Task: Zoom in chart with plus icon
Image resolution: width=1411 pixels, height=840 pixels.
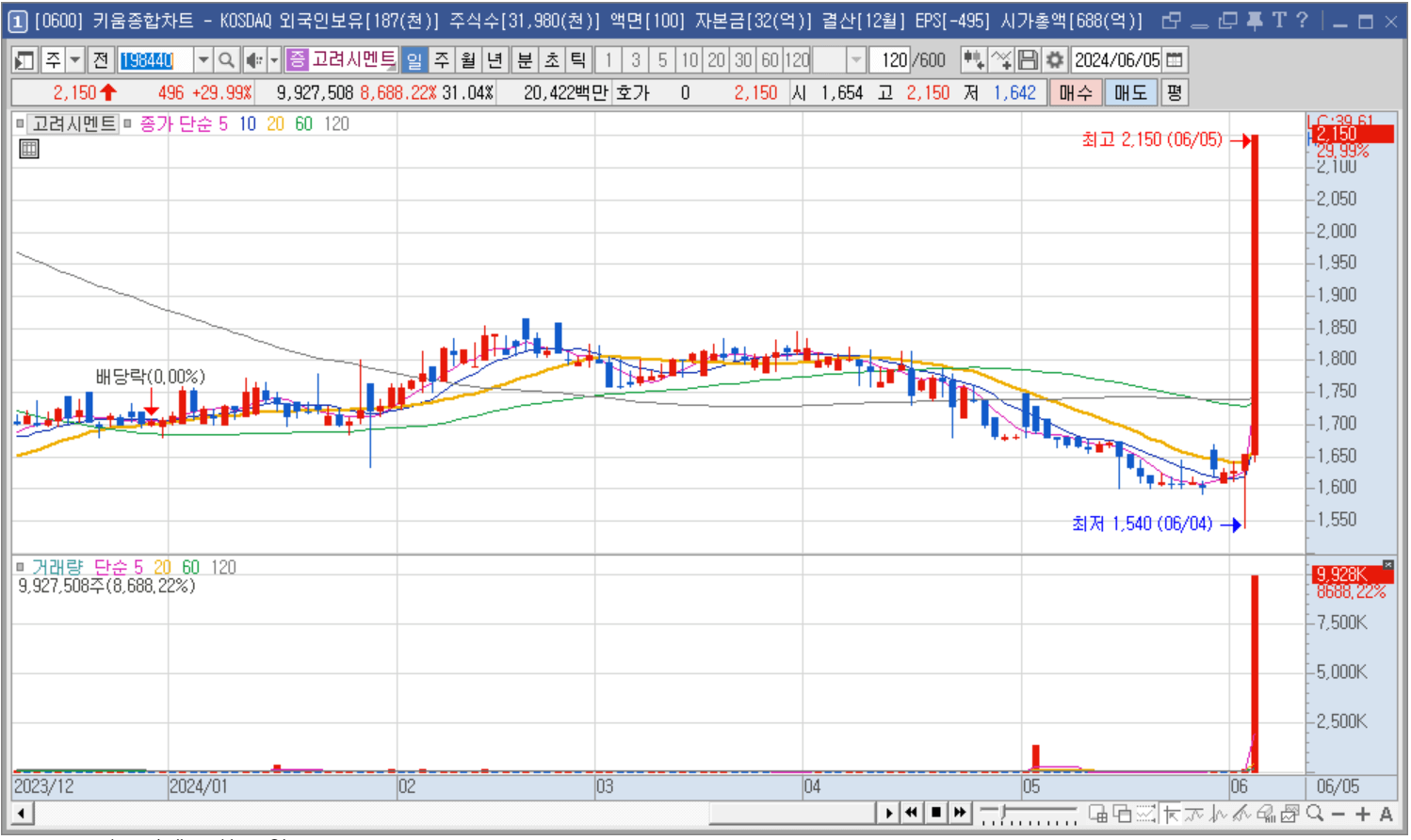Action: tap(1362, 814)
